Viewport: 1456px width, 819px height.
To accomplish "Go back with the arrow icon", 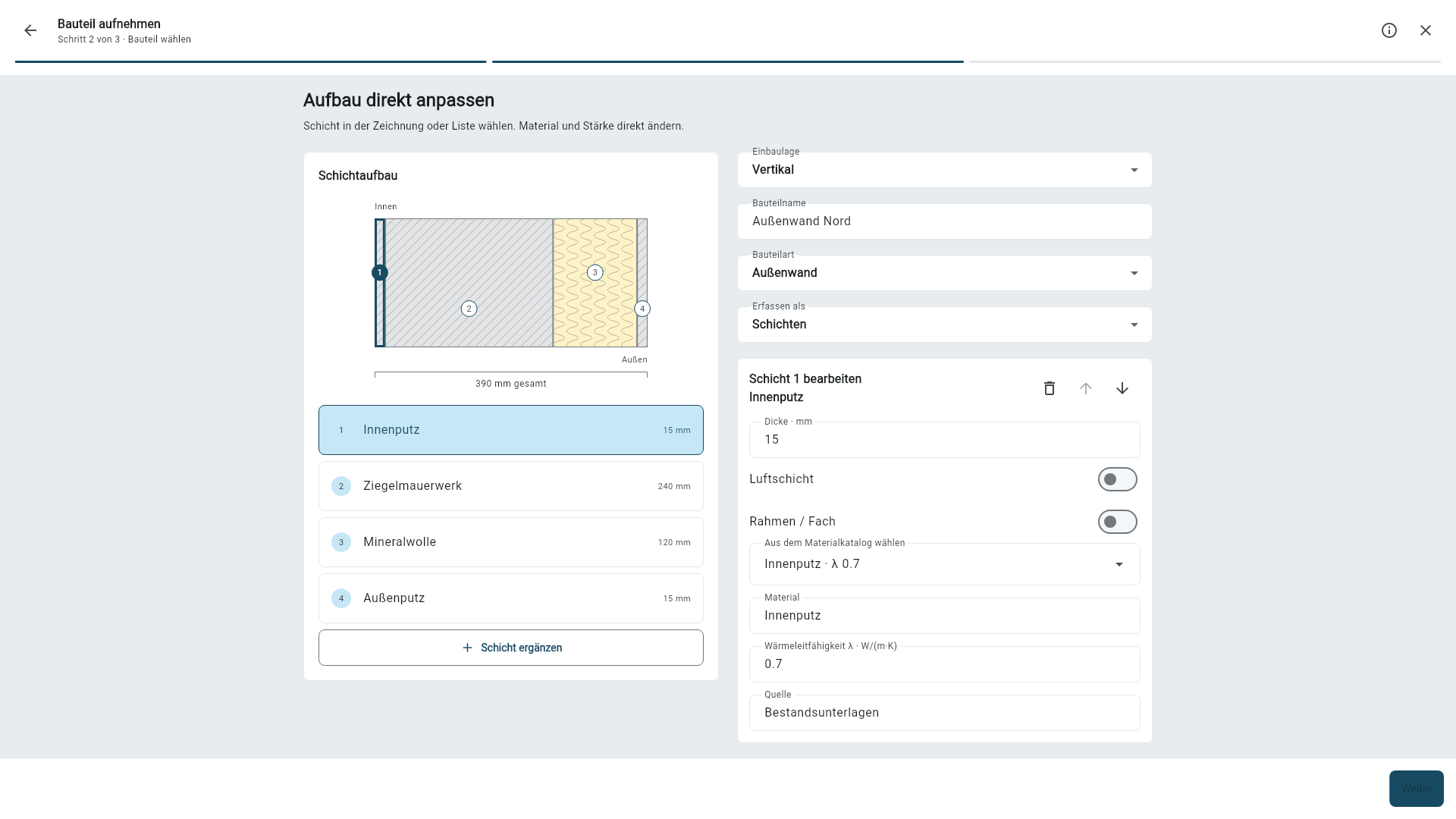I will click(x=30, y=30).
